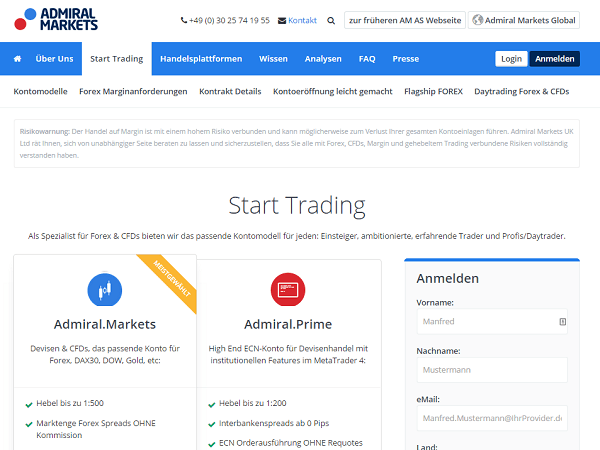
Task: Click the blue candlestick Admiral.Markets icon
Action: pyautogui.click(x=105, y=290)
